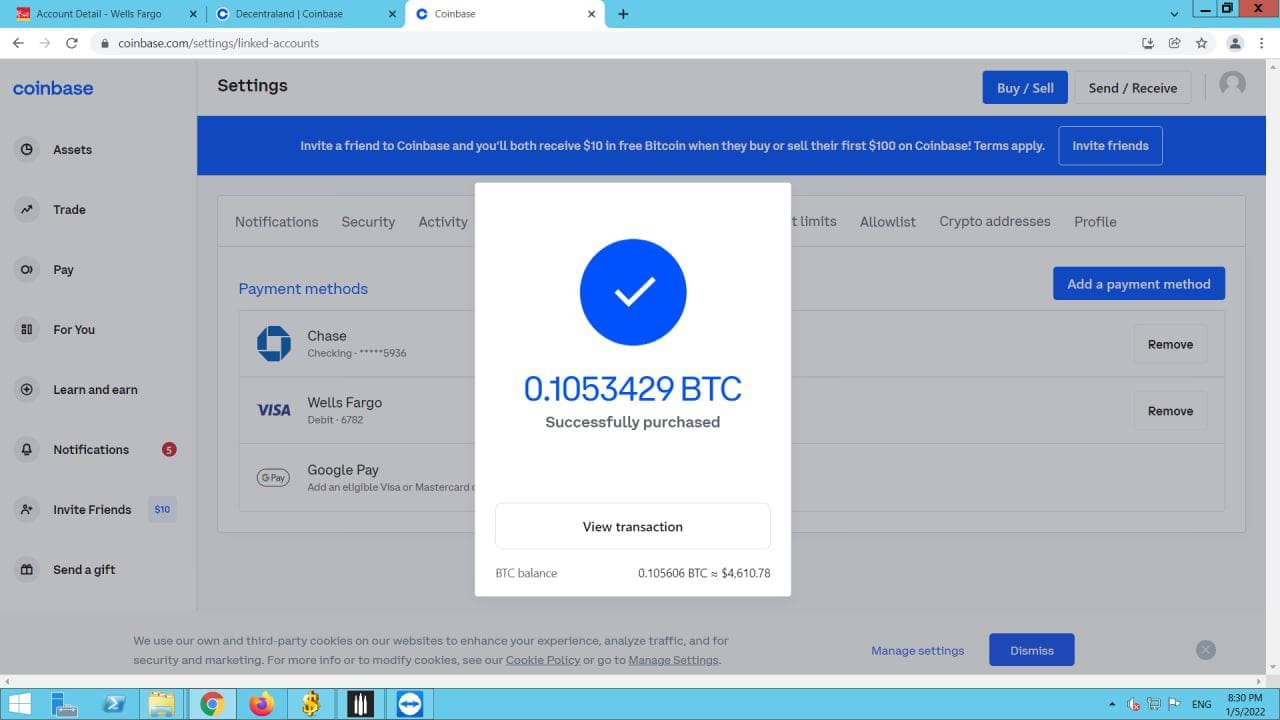Show hidden system tray icons
The width and height of the screenshot is (1280, 720).
pyautogui.click(x=1112, y=704)
